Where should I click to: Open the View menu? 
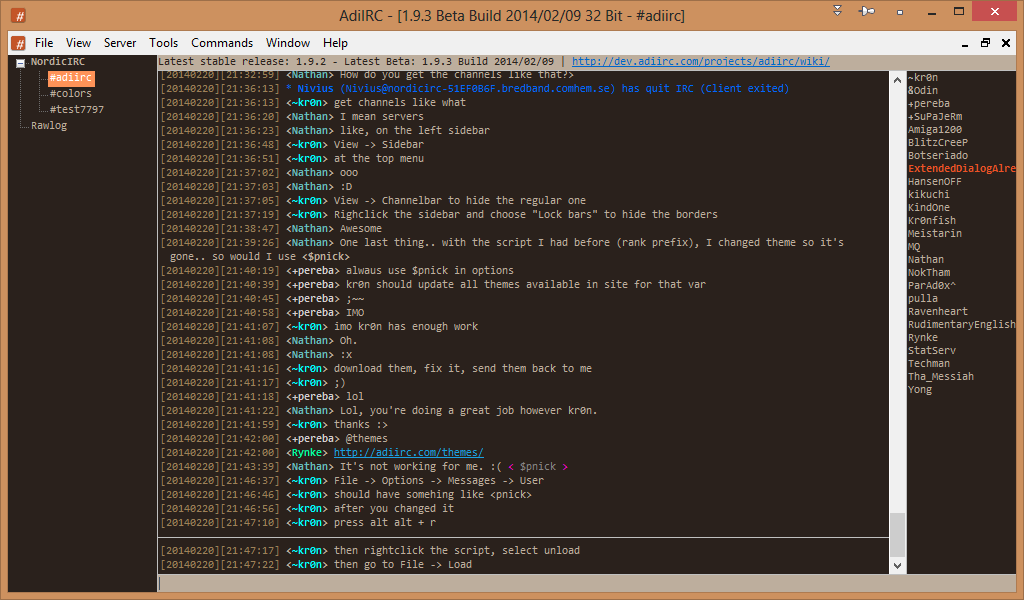(78, 43)
